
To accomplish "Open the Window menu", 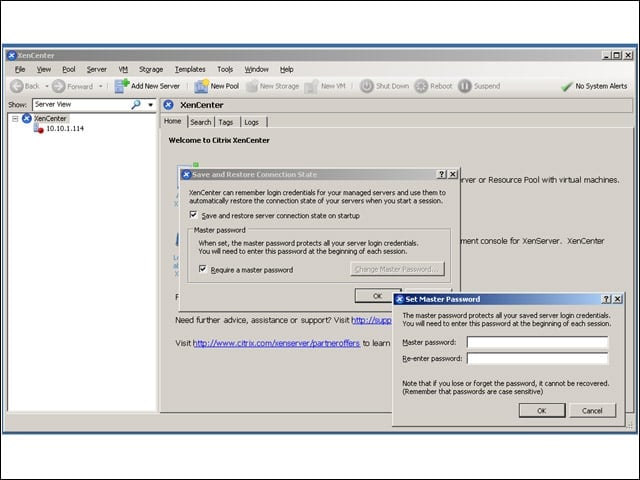I will (256, 69).
